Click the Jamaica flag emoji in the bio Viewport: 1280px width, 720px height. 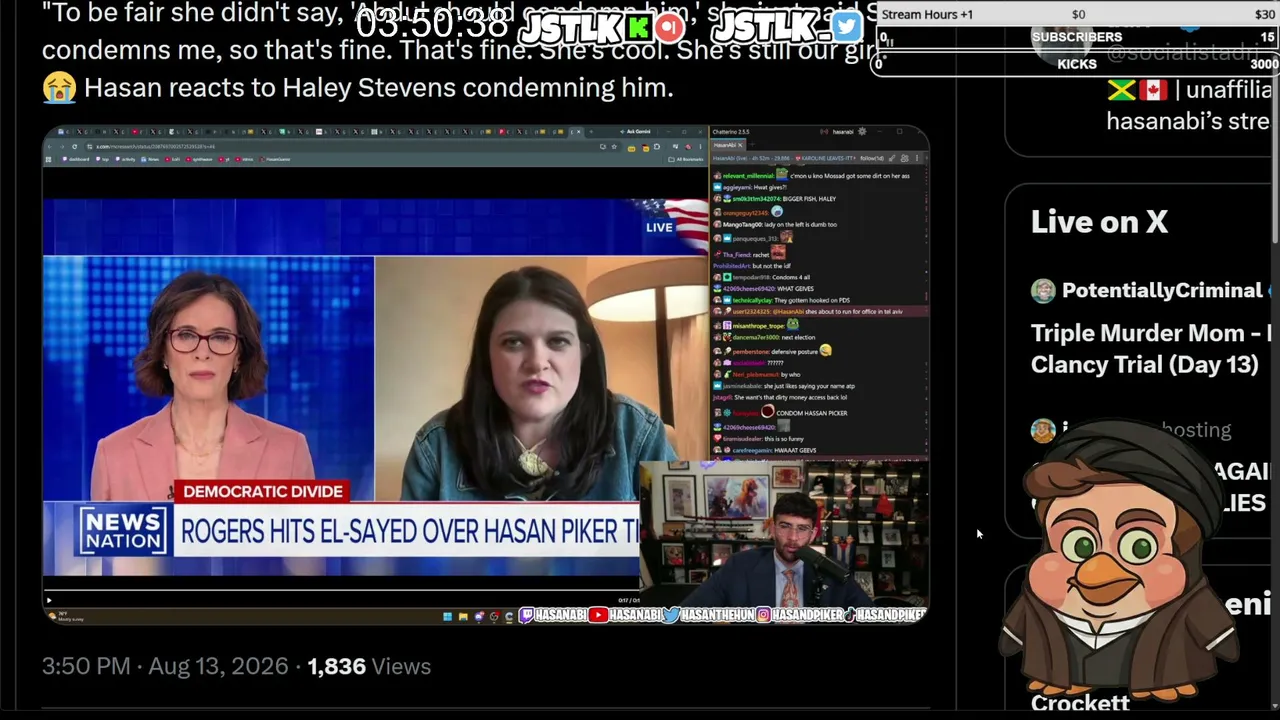click(x=1122, y=90)
